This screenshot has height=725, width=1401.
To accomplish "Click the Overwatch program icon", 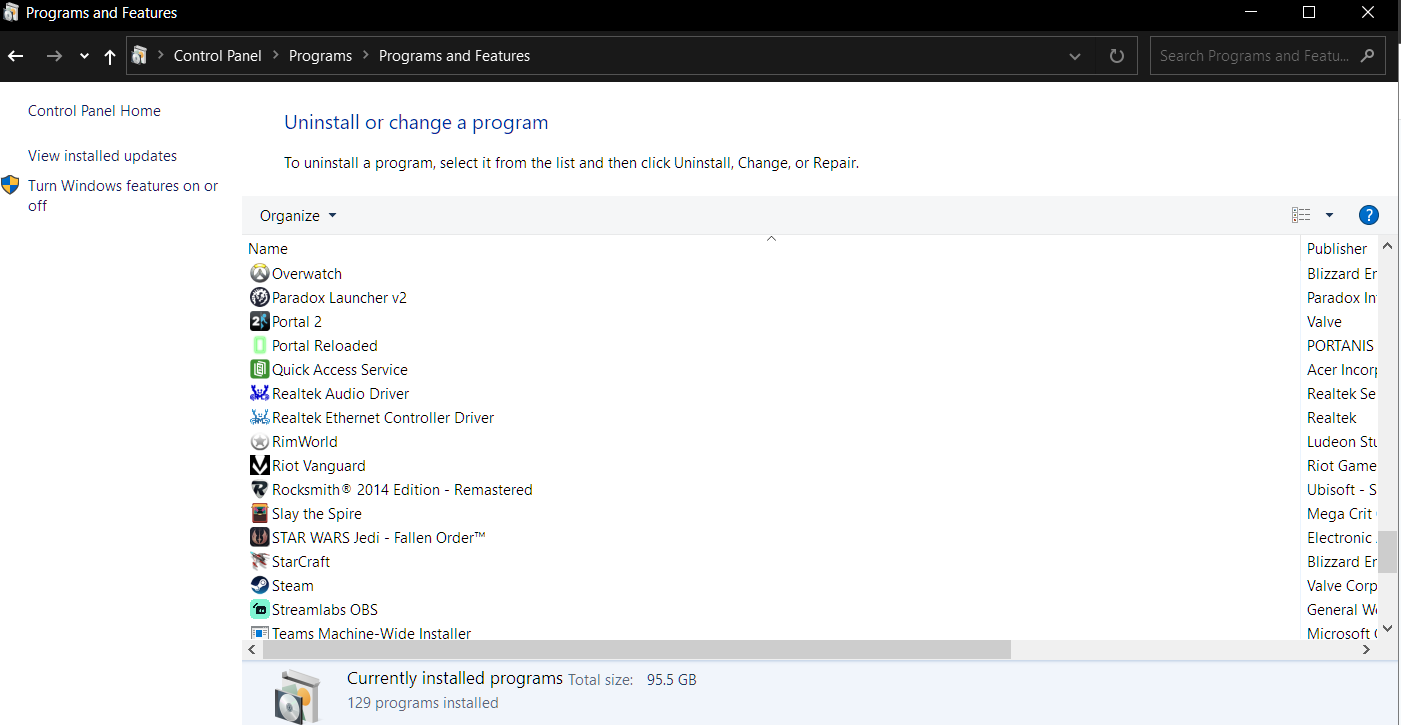I will (x=259, y=273).
